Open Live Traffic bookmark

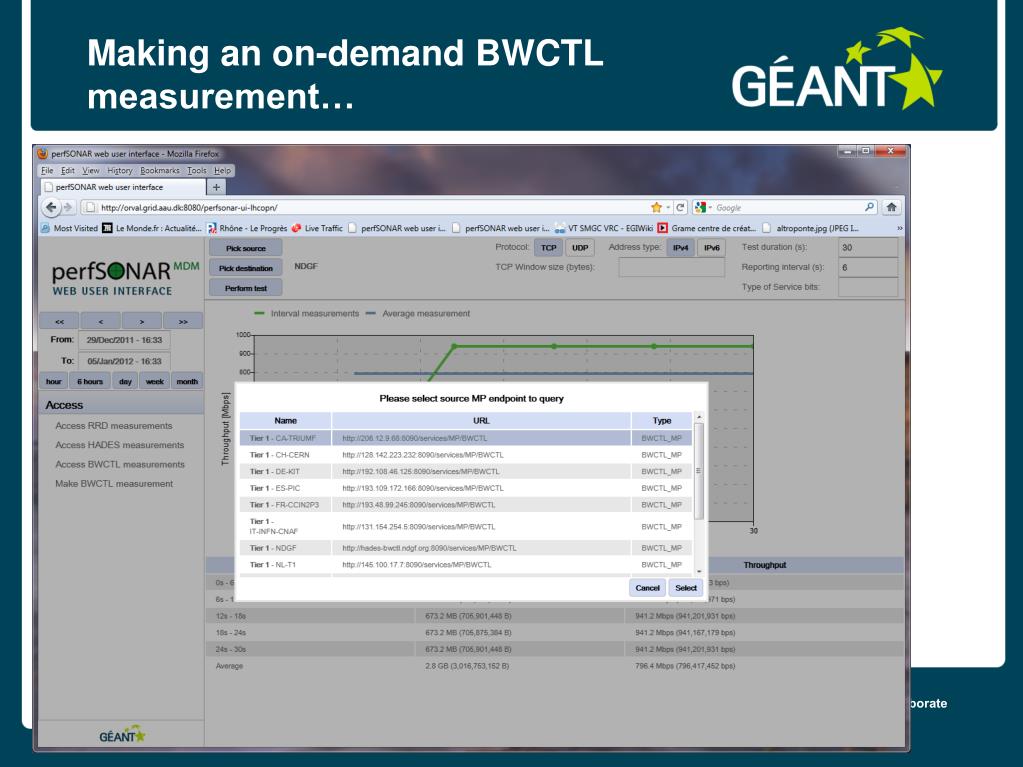tap(317, 228)
